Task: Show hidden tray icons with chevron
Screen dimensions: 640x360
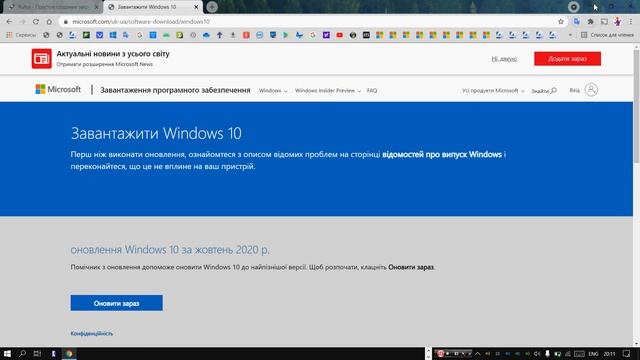Action: click(x=478, y=354)
